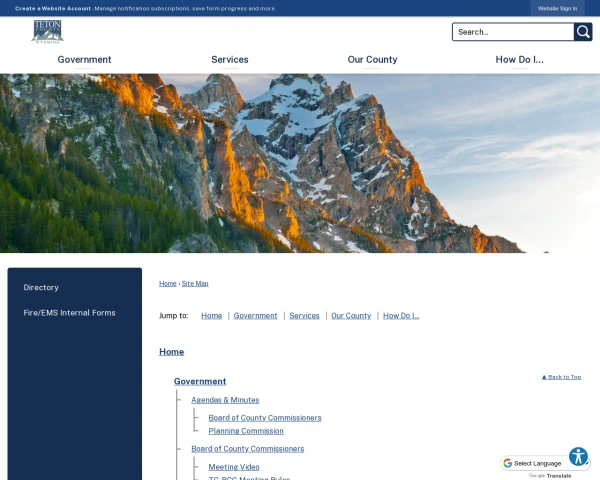Click the magnifying glass search button
This screenshot has width=600, height=480.
click(583, 32)
